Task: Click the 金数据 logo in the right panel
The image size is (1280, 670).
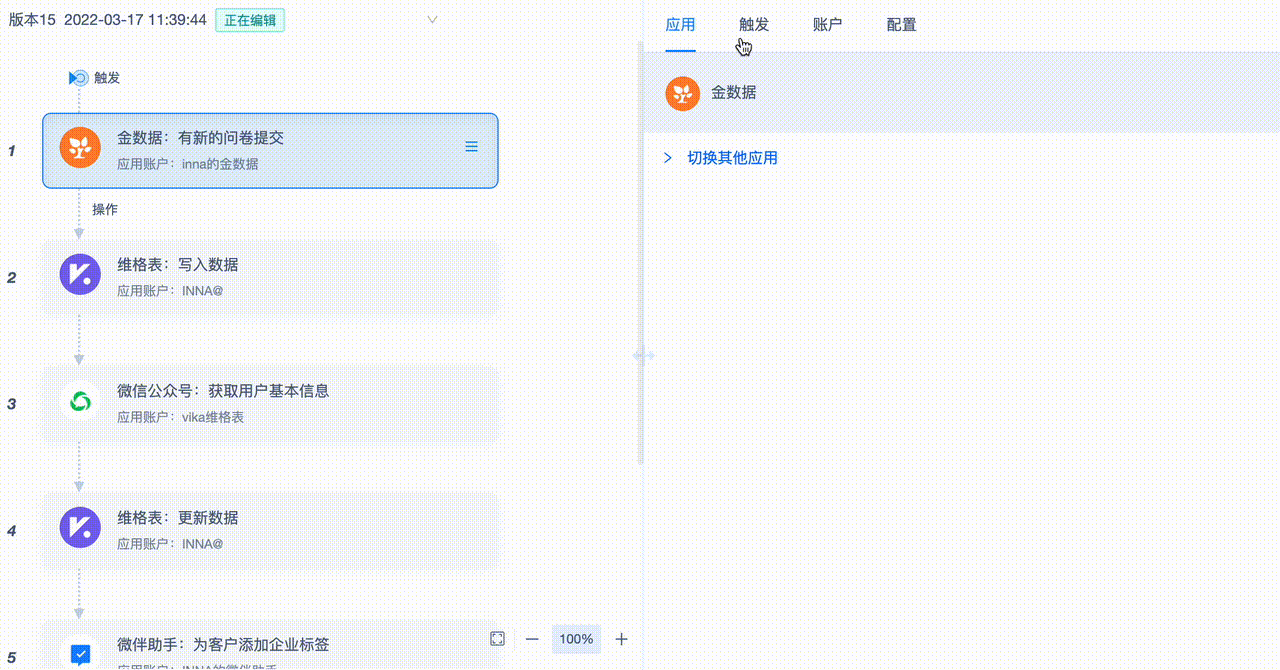Action: coord(682,93)
